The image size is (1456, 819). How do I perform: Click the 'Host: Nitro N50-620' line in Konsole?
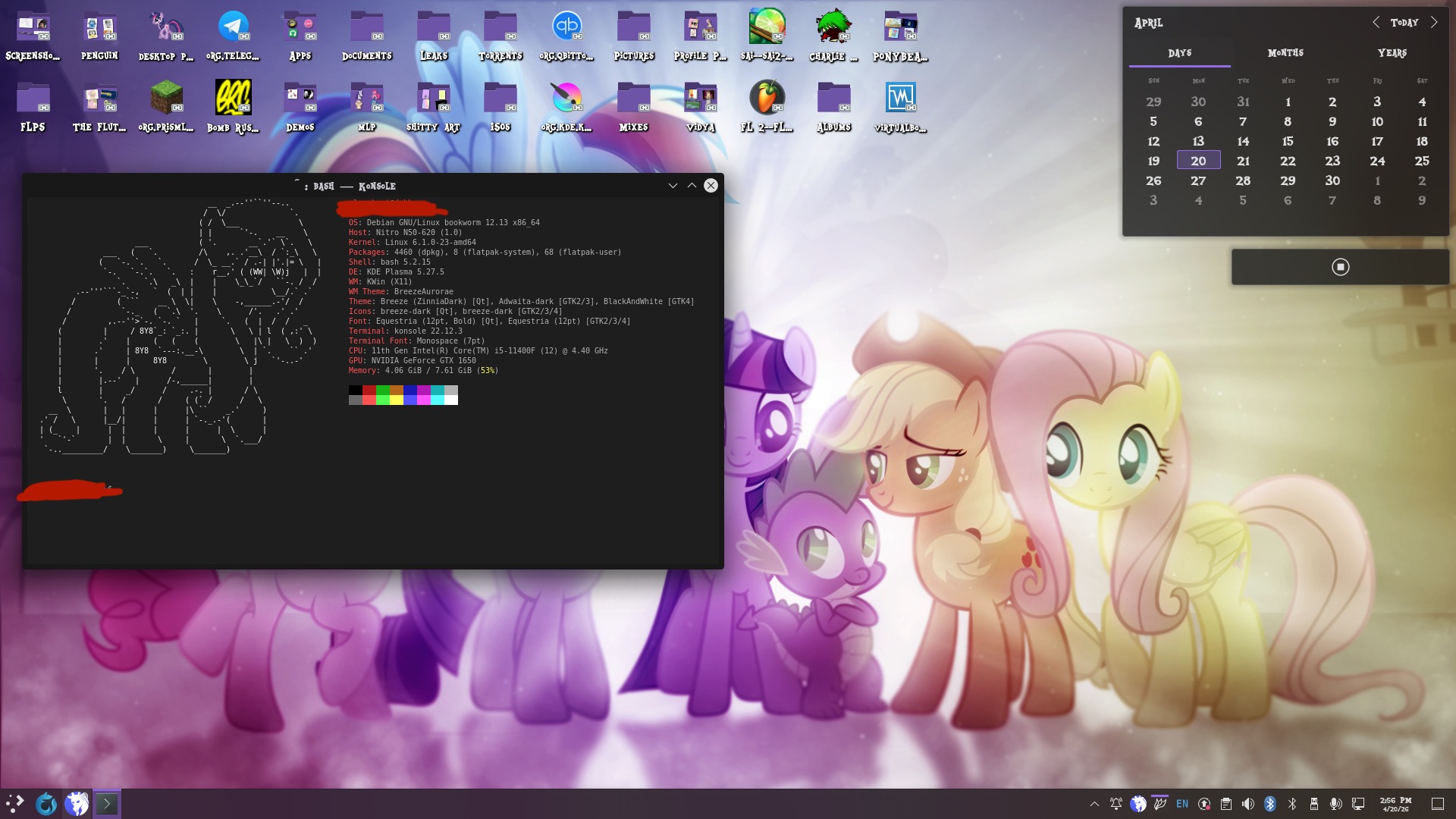tap(405, 233)
